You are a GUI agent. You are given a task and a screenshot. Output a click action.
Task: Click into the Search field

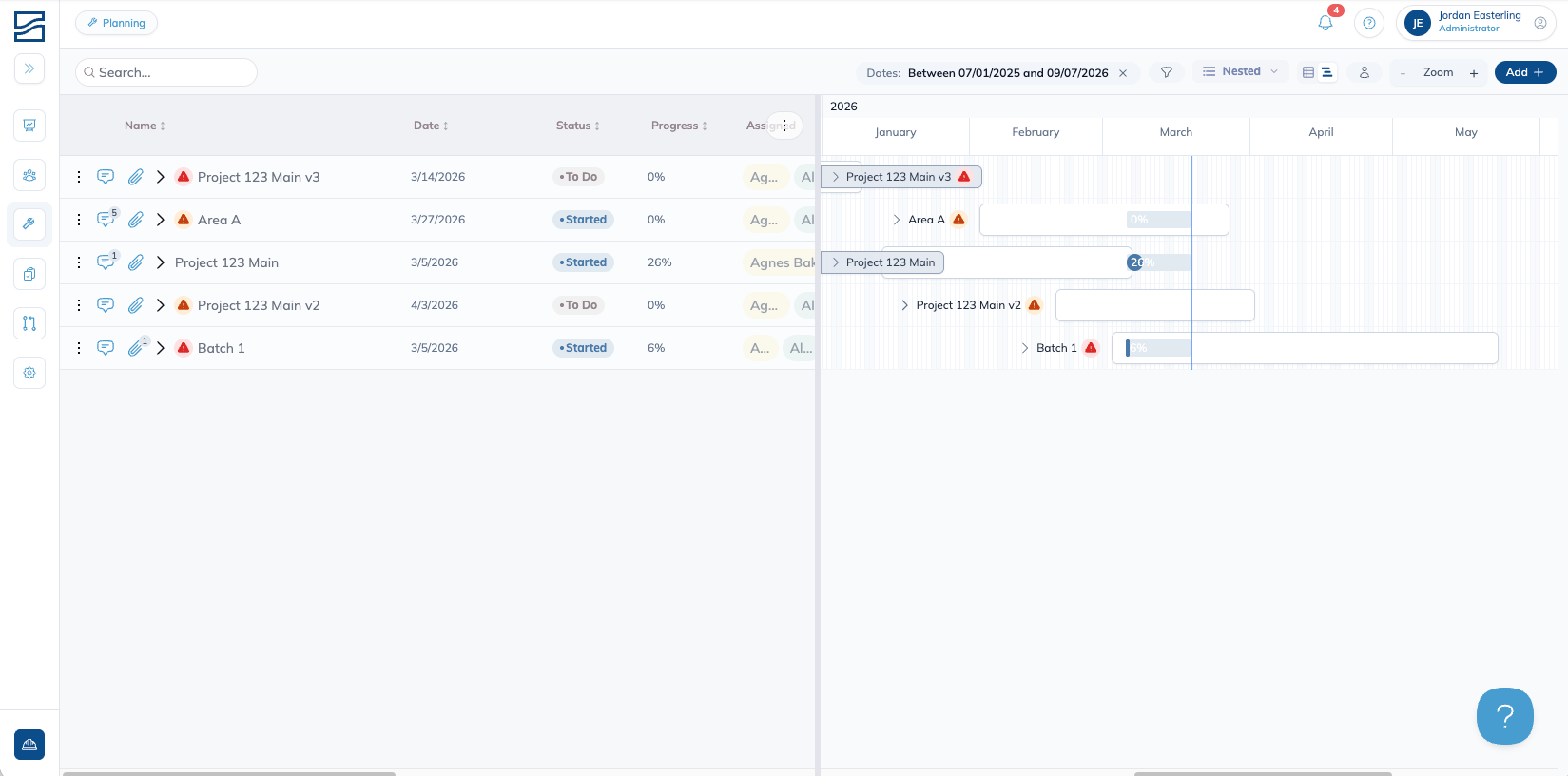click(x=166, y=72)
